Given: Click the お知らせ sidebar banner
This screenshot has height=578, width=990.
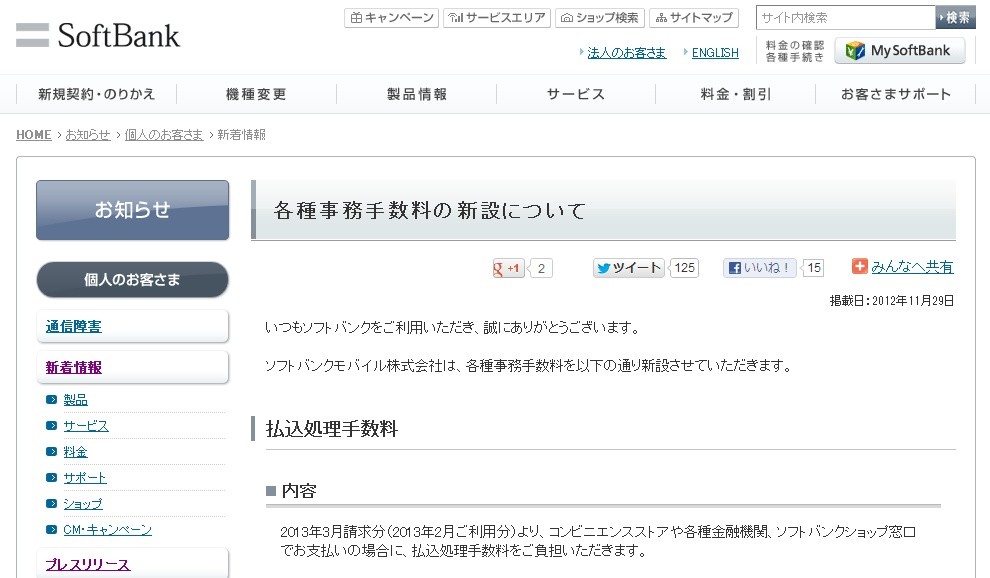Looking at the screenshot, I should (x=133, y=210).
